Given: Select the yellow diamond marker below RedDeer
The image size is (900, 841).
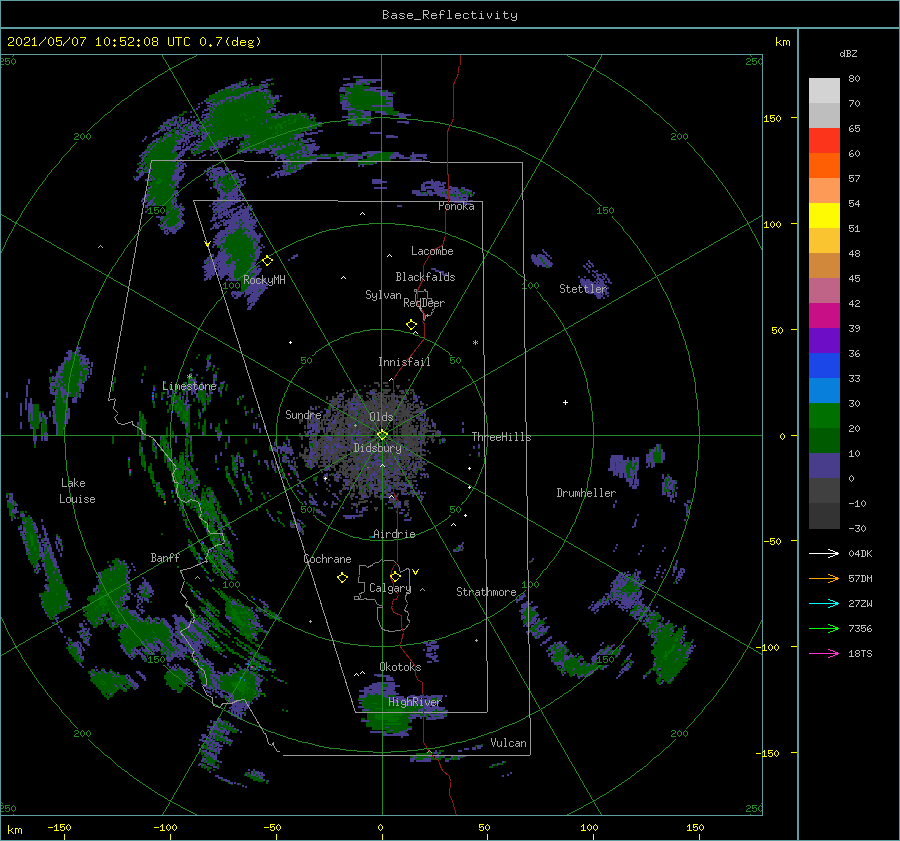Looking at the screenshot, I should pos(412,325).
